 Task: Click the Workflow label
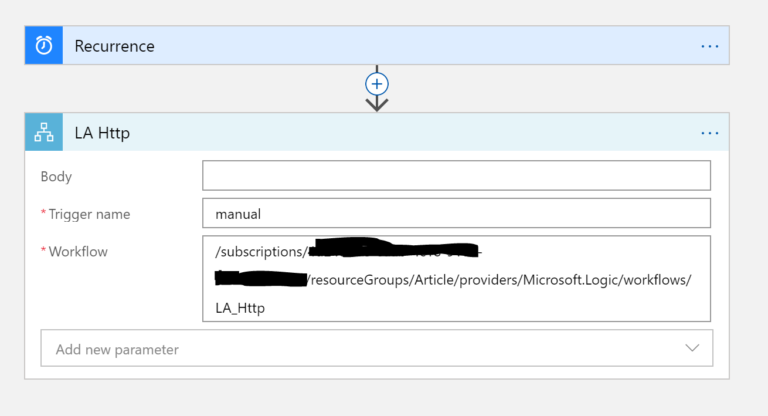(x=78, y=252)
